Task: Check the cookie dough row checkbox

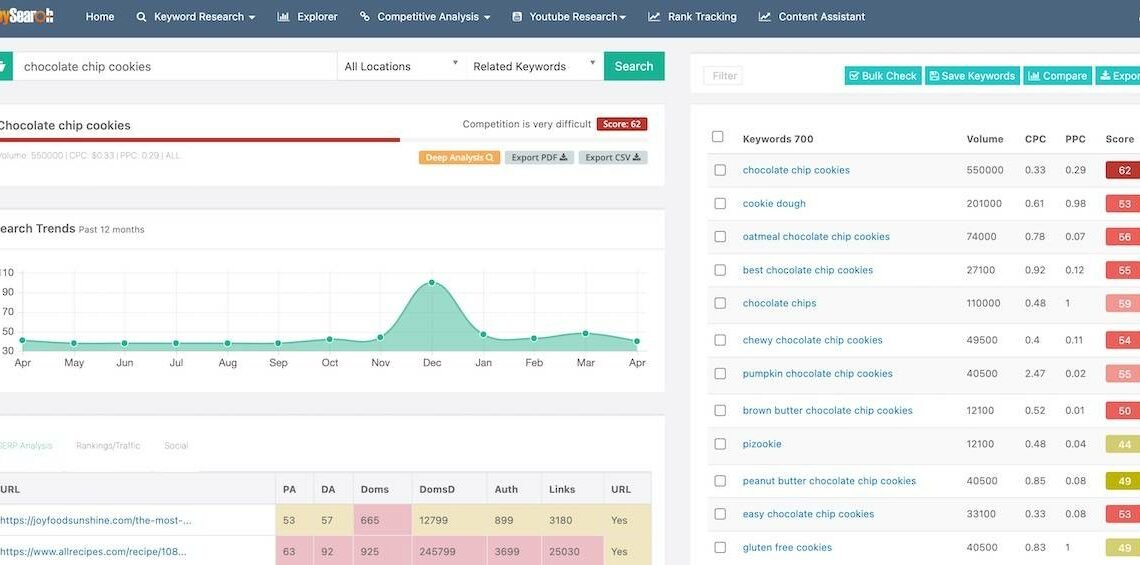Action: [720, 204]
